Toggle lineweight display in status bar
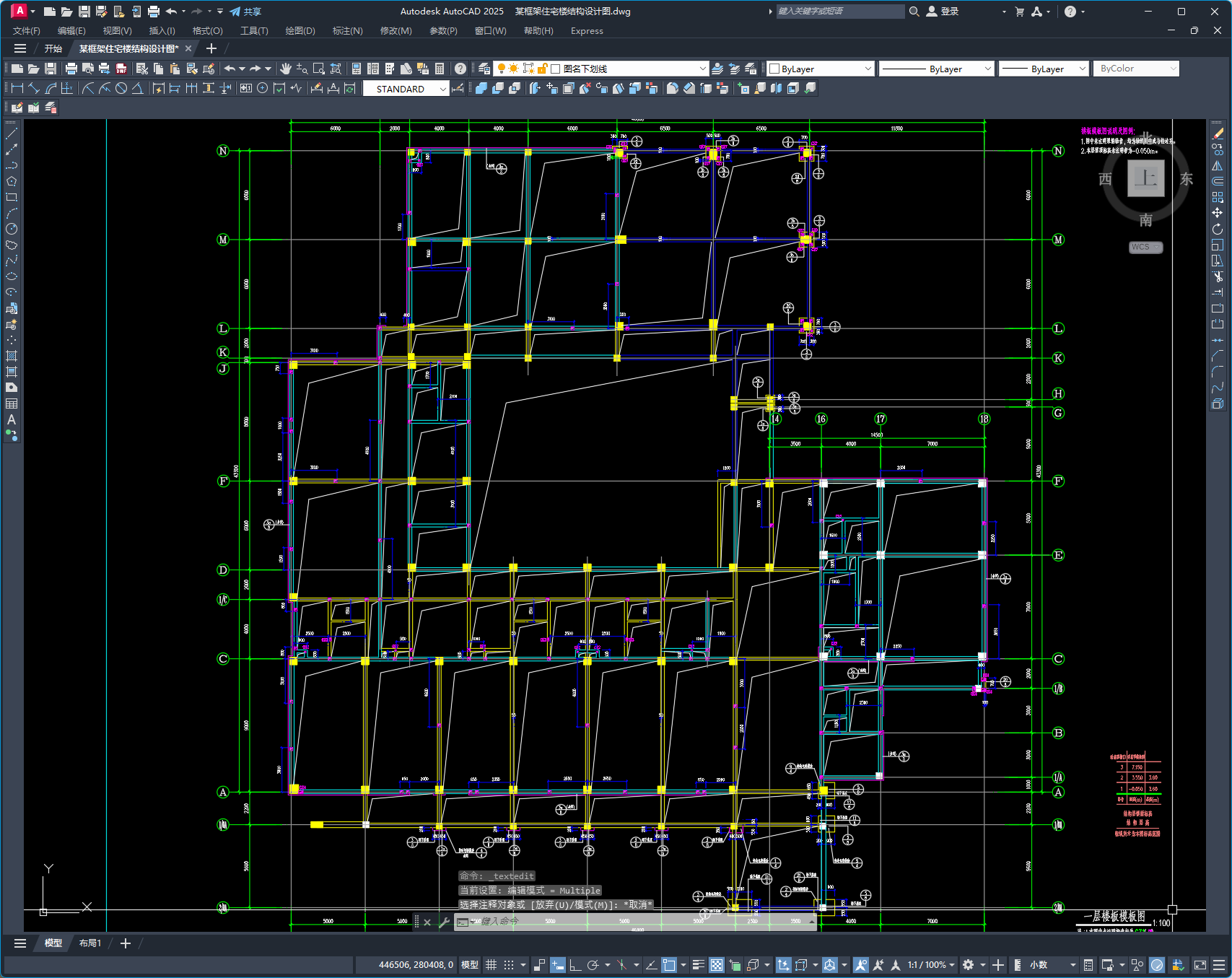 click(x=698, y=965)
